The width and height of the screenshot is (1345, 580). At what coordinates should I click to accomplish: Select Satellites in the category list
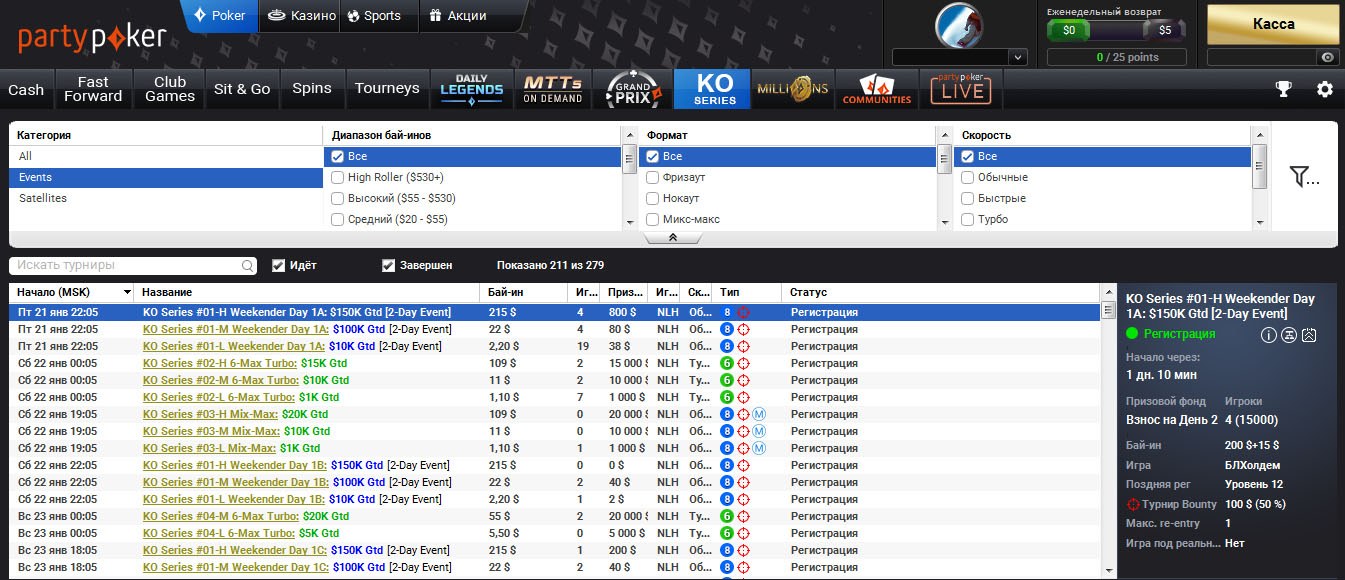pos(43,198)
